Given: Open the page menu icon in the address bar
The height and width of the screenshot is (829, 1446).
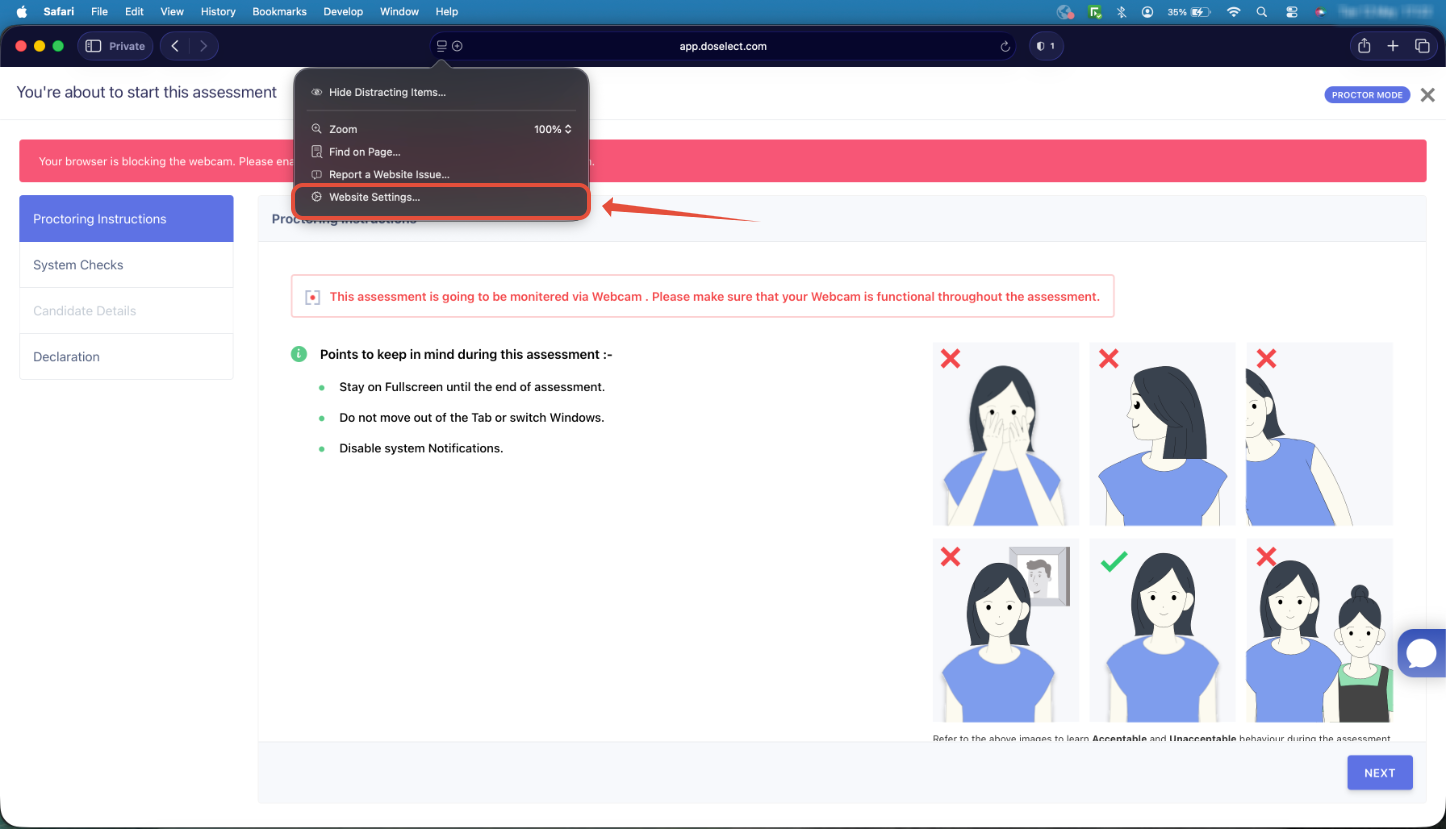Looking at the screenshot, I should (x=441, y=46).
